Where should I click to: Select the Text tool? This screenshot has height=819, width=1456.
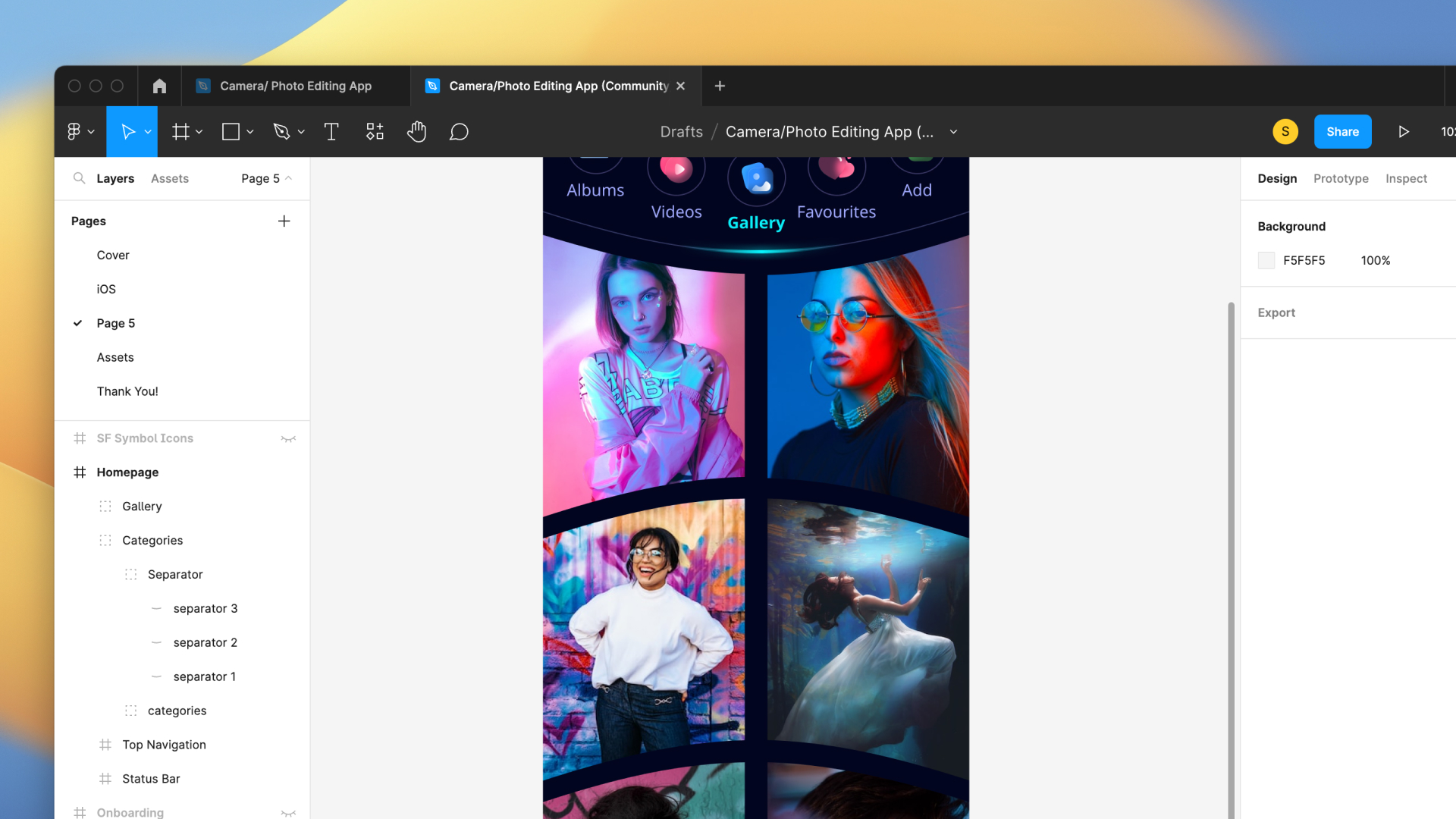(x=331, y=131)
